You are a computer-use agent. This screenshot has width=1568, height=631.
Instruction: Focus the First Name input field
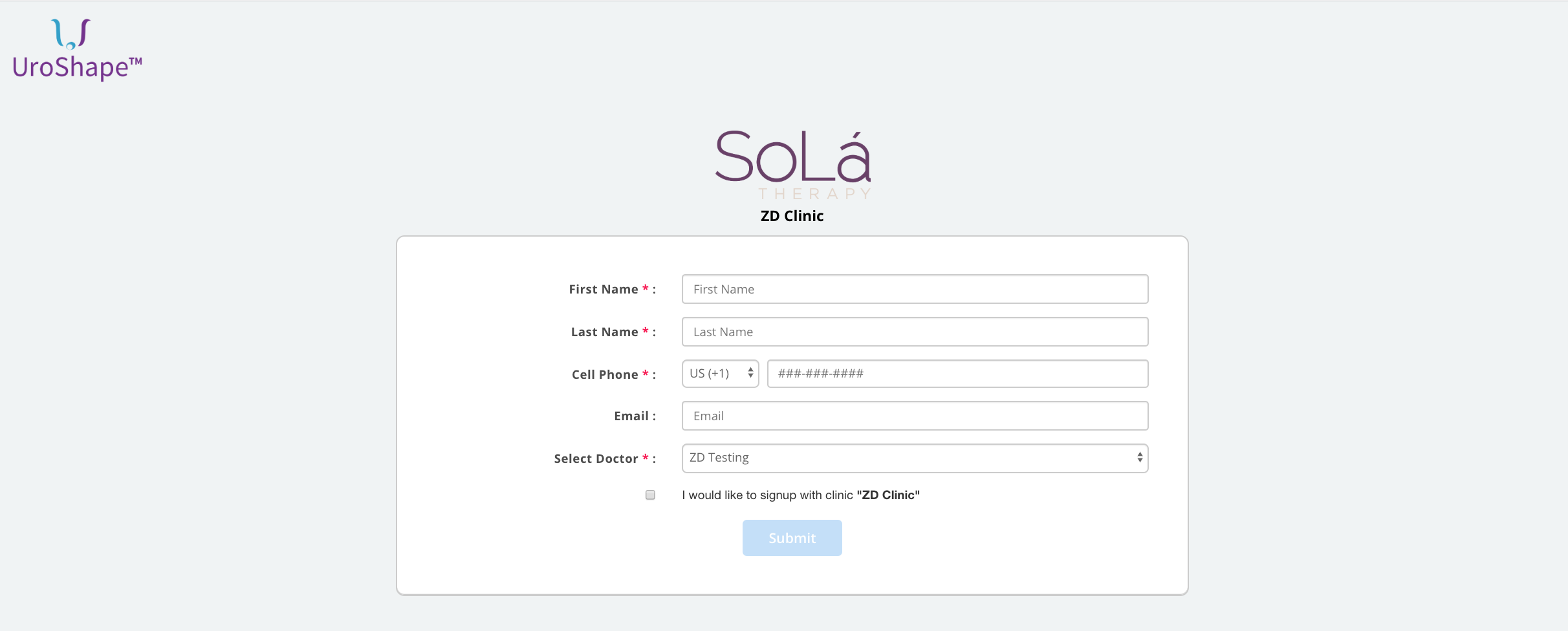[915, 289]
